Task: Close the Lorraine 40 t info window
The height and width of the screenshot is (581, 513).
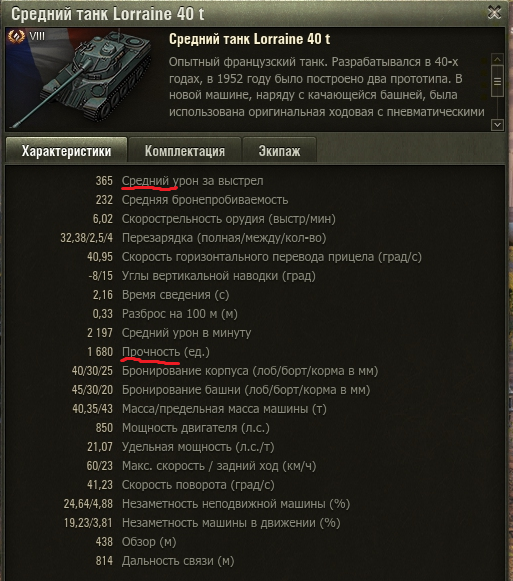Action: 494,13
